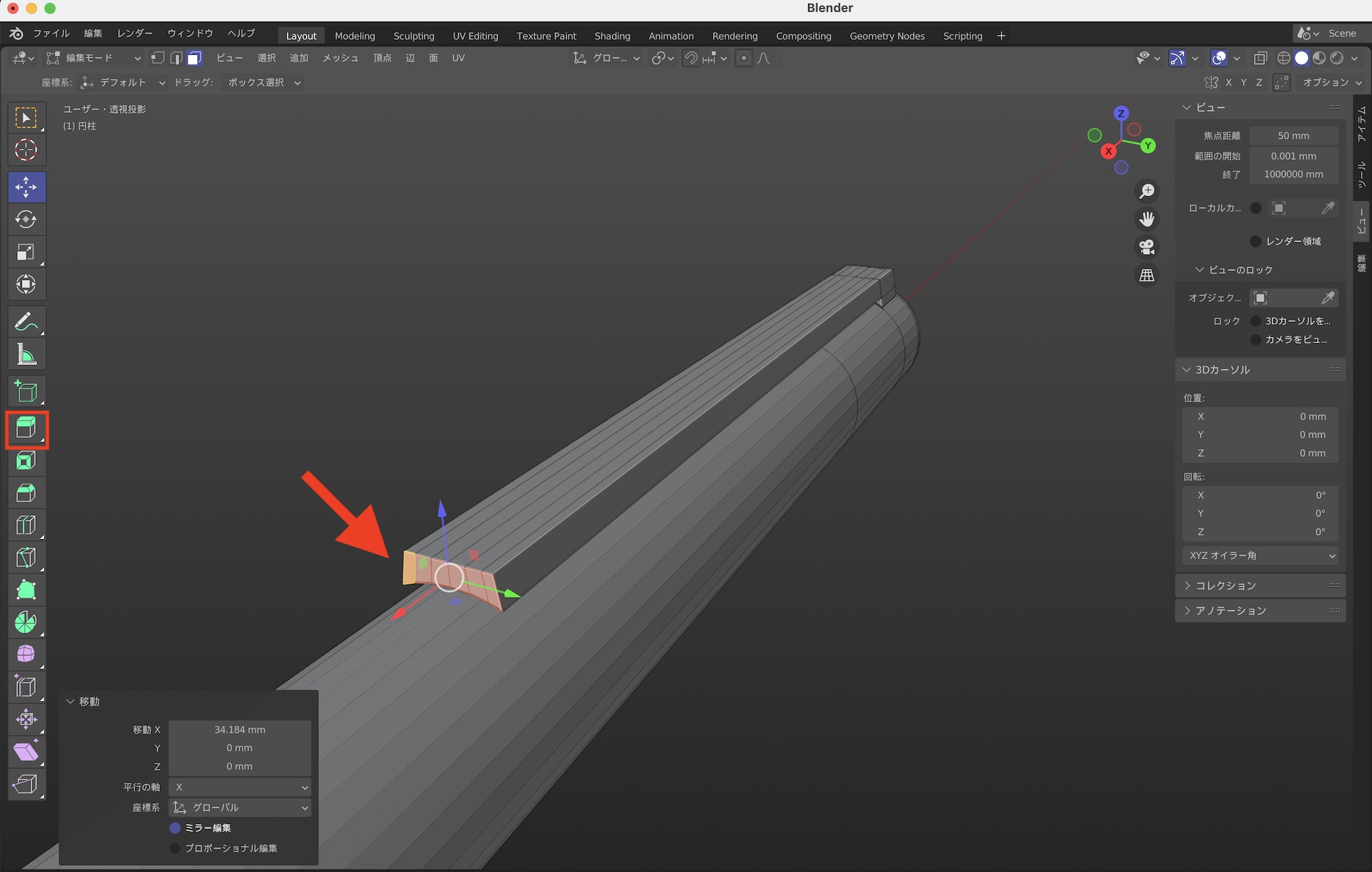Screen dimensions: 1372x872
Task: Expand the コレクション panel
Action: (1226, 586)
